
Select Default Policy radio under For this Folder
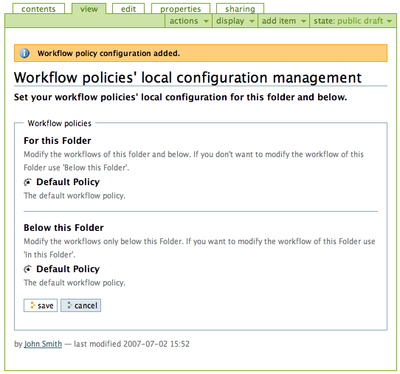28,182
